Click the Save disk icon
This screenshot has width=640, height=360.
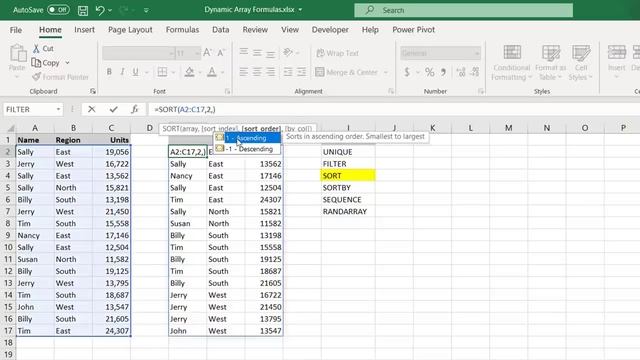(x=83, y=10)
